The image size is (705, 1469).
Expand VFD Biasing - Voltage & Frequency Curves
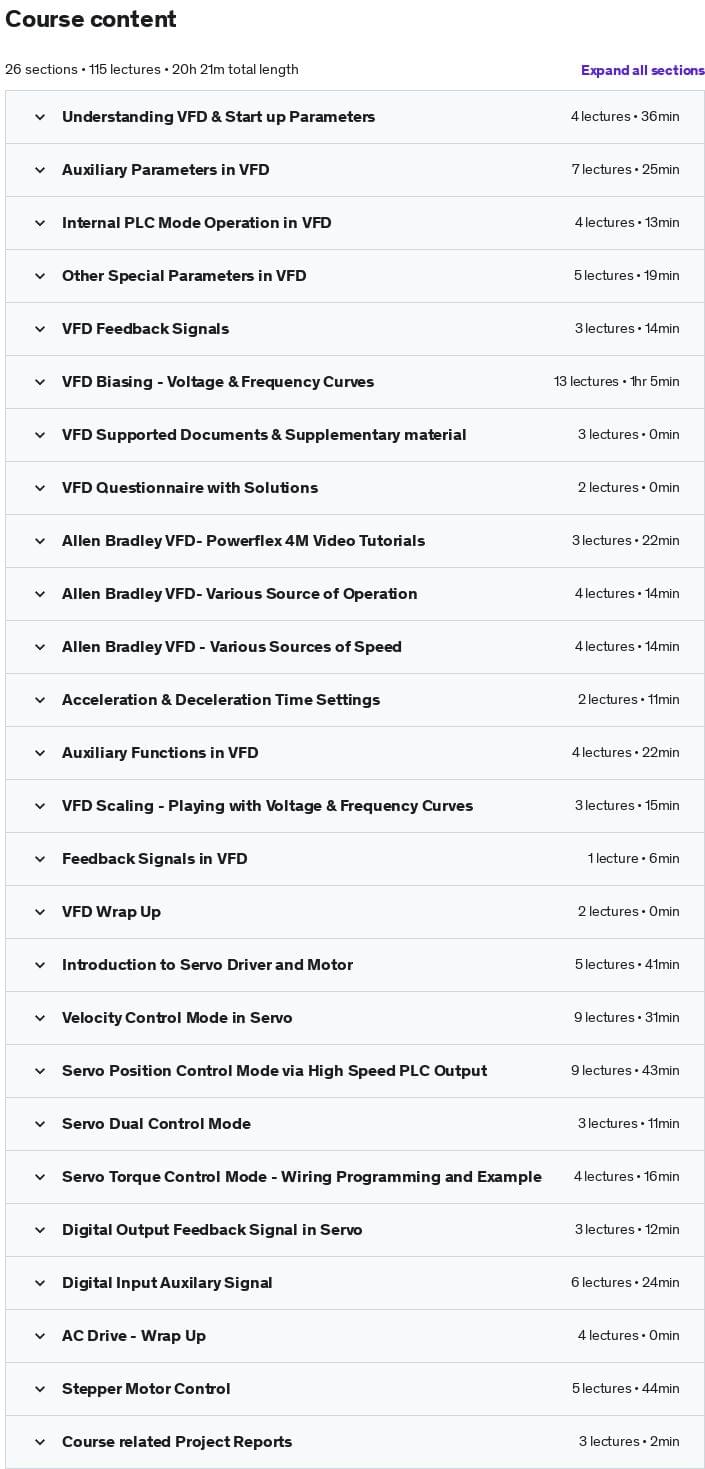point(217,382)
